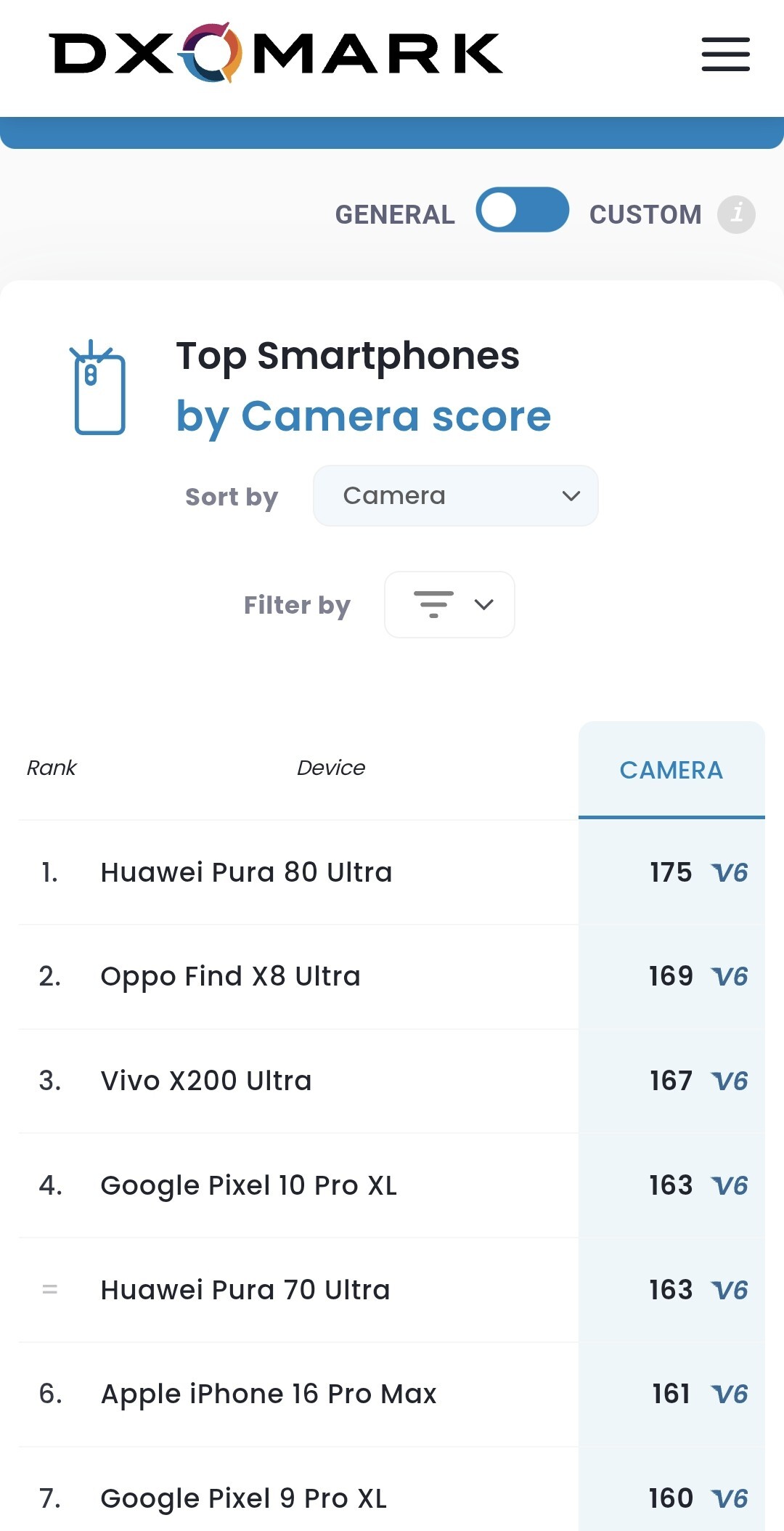This screenshot has height=1531, width=784.
Task: Click V6 badge for Oppo Find X8 Ultra
Action: (x=730, y=976)
